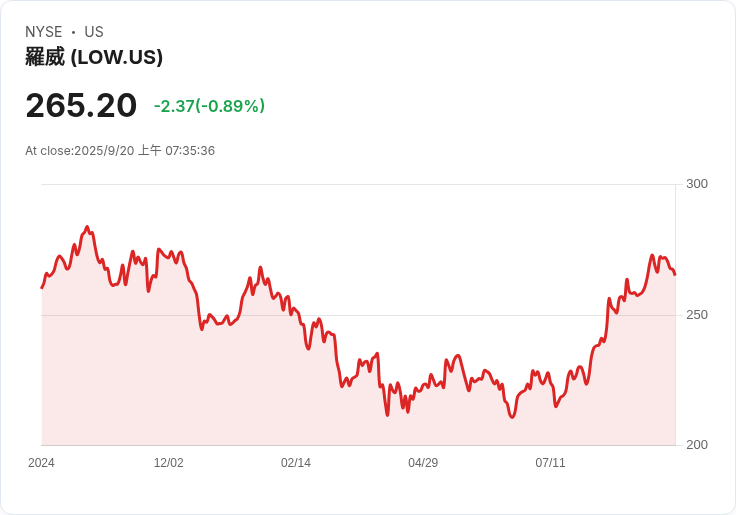Click the top gridline at the 300 level
This screenshot has height=515, width=736.
pos(360,184)
